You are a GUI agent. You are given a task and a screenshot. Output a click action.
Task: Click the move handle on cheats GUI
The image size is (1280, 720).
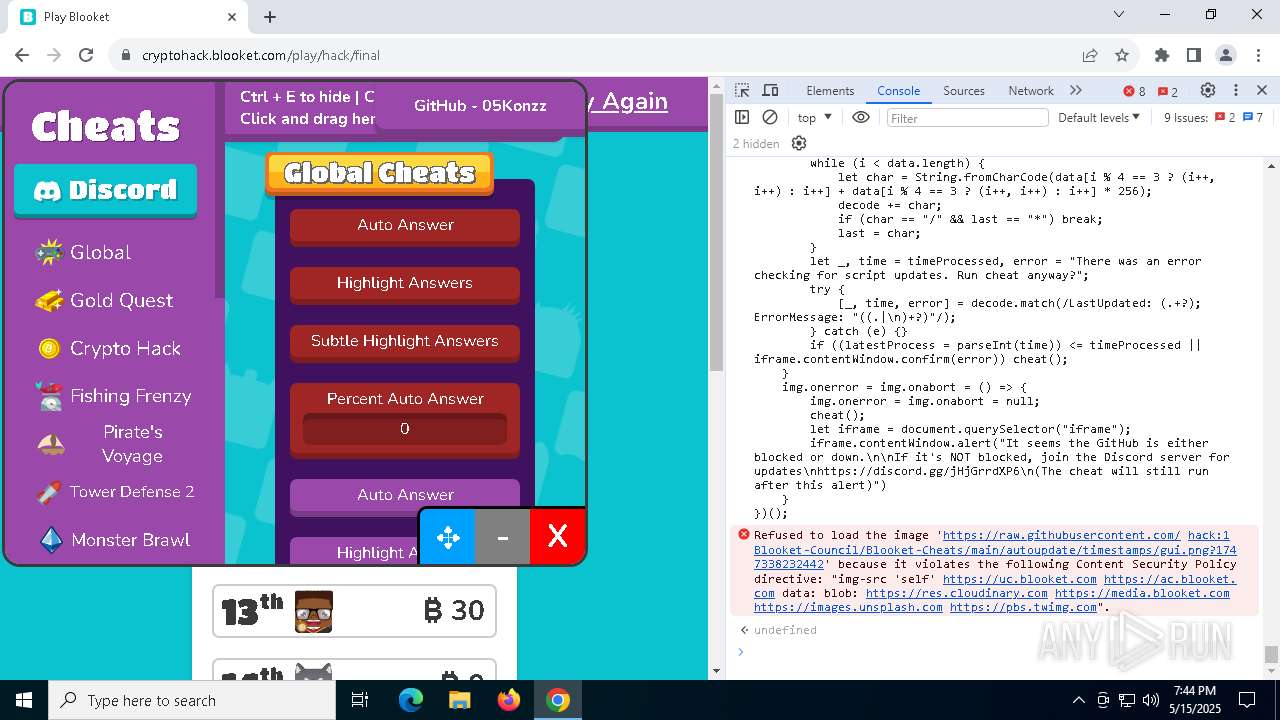tap(448, 537)
